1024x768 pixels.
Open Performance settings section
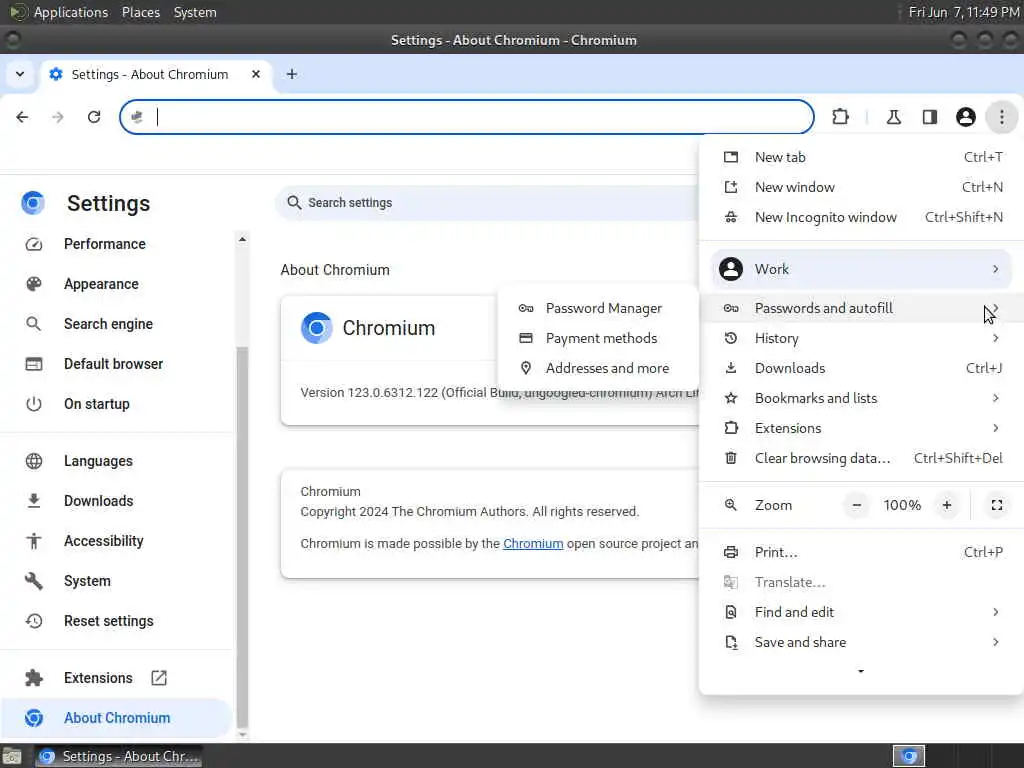(104, 244)
